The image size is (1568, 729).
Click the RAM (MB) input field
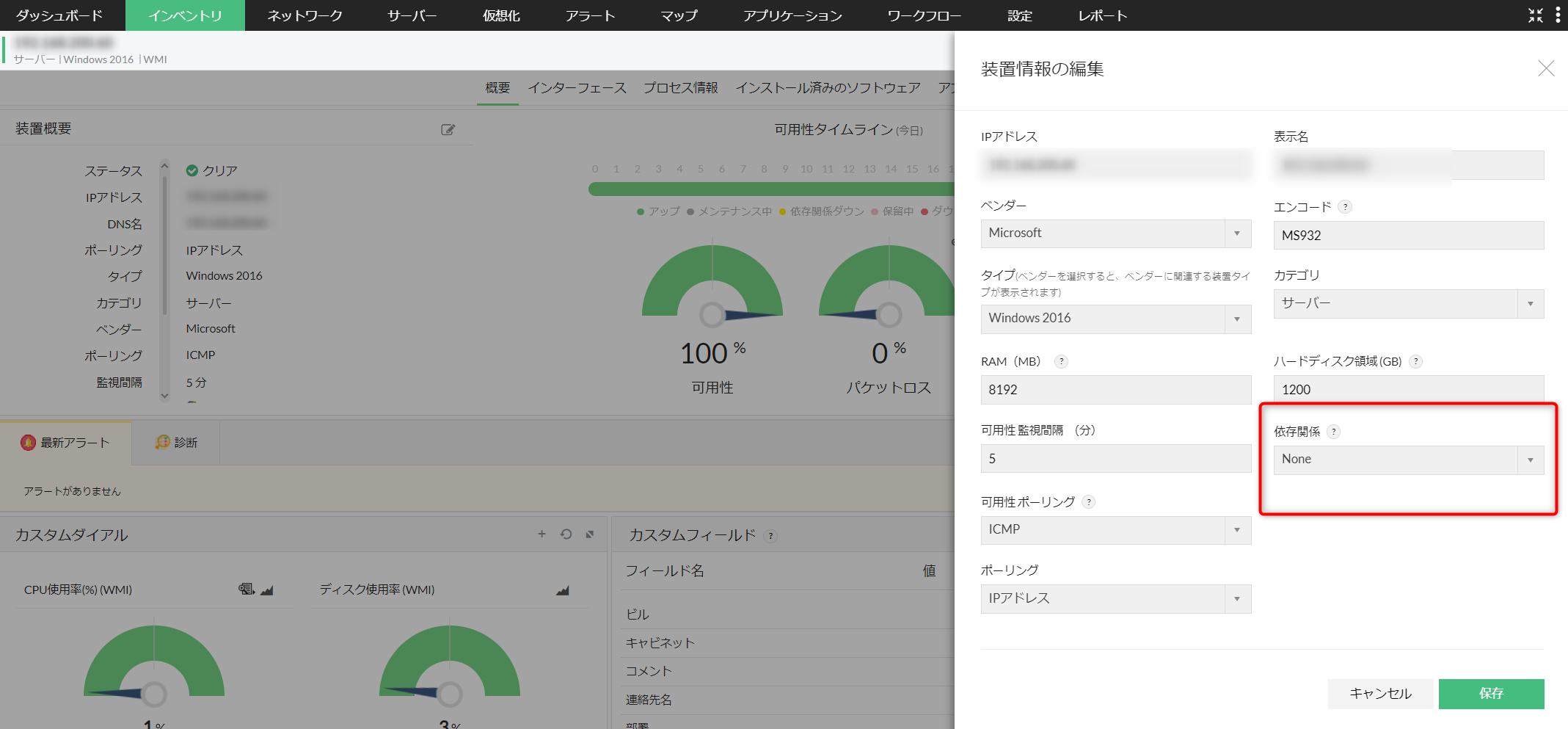click(x=1115, y=390)
